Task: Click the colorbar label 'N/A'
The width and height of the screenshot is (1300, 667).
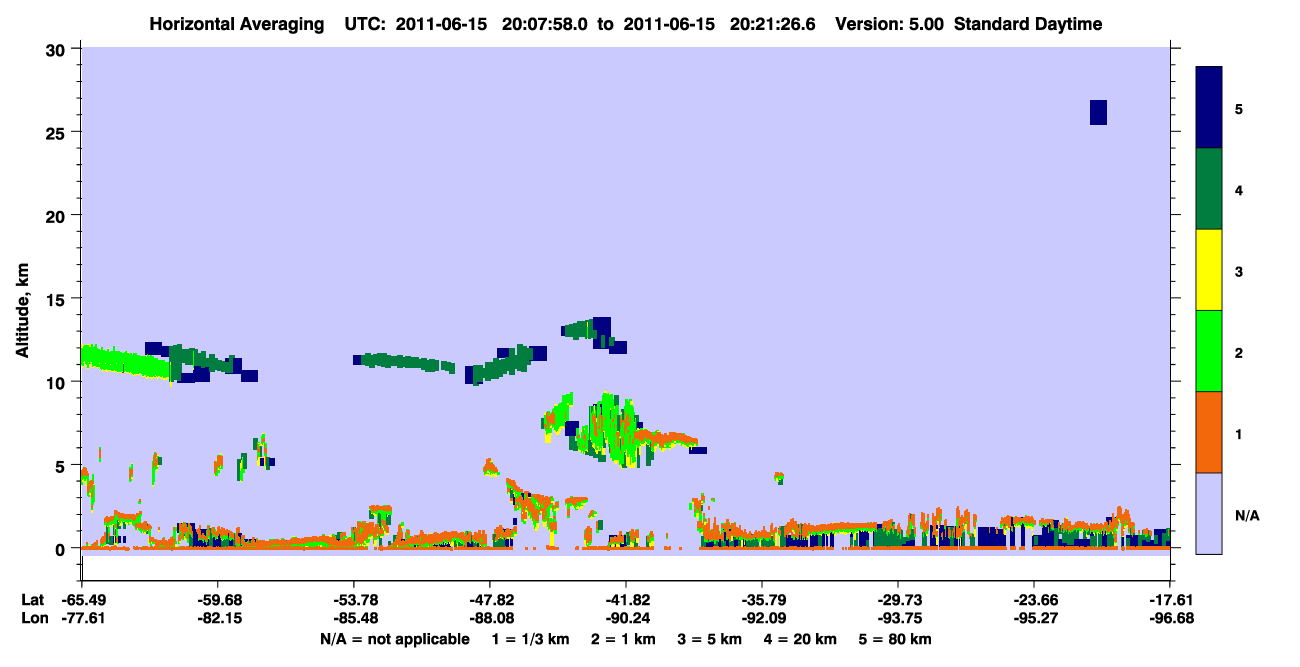Action: [1246, 515]
